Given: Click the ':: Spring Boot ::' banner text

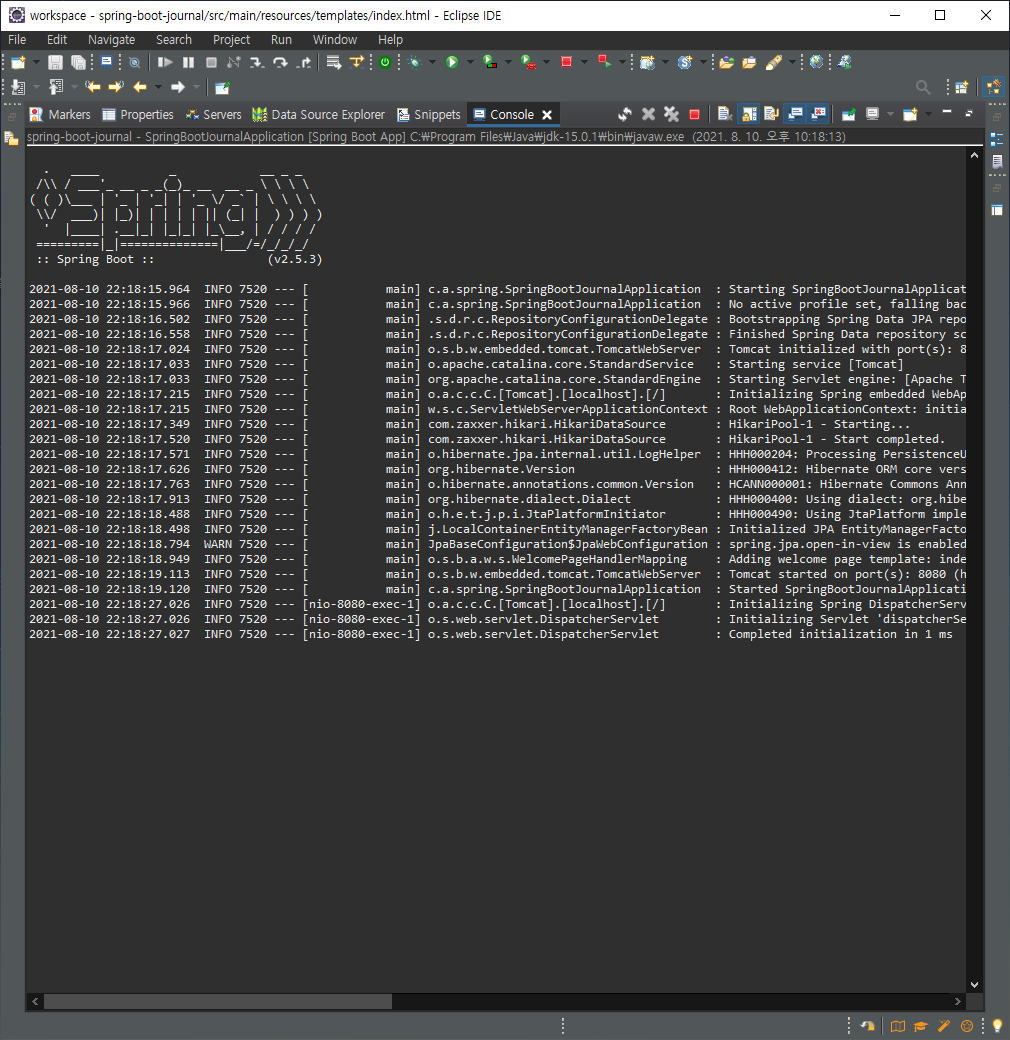Looking at the screenshot, I should point(95,259).
